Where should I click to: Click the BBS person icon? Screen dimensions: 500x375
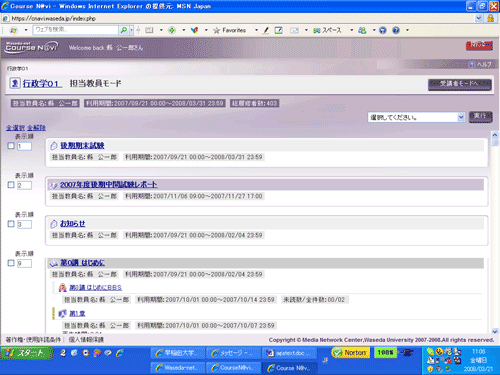pos(62,287)
